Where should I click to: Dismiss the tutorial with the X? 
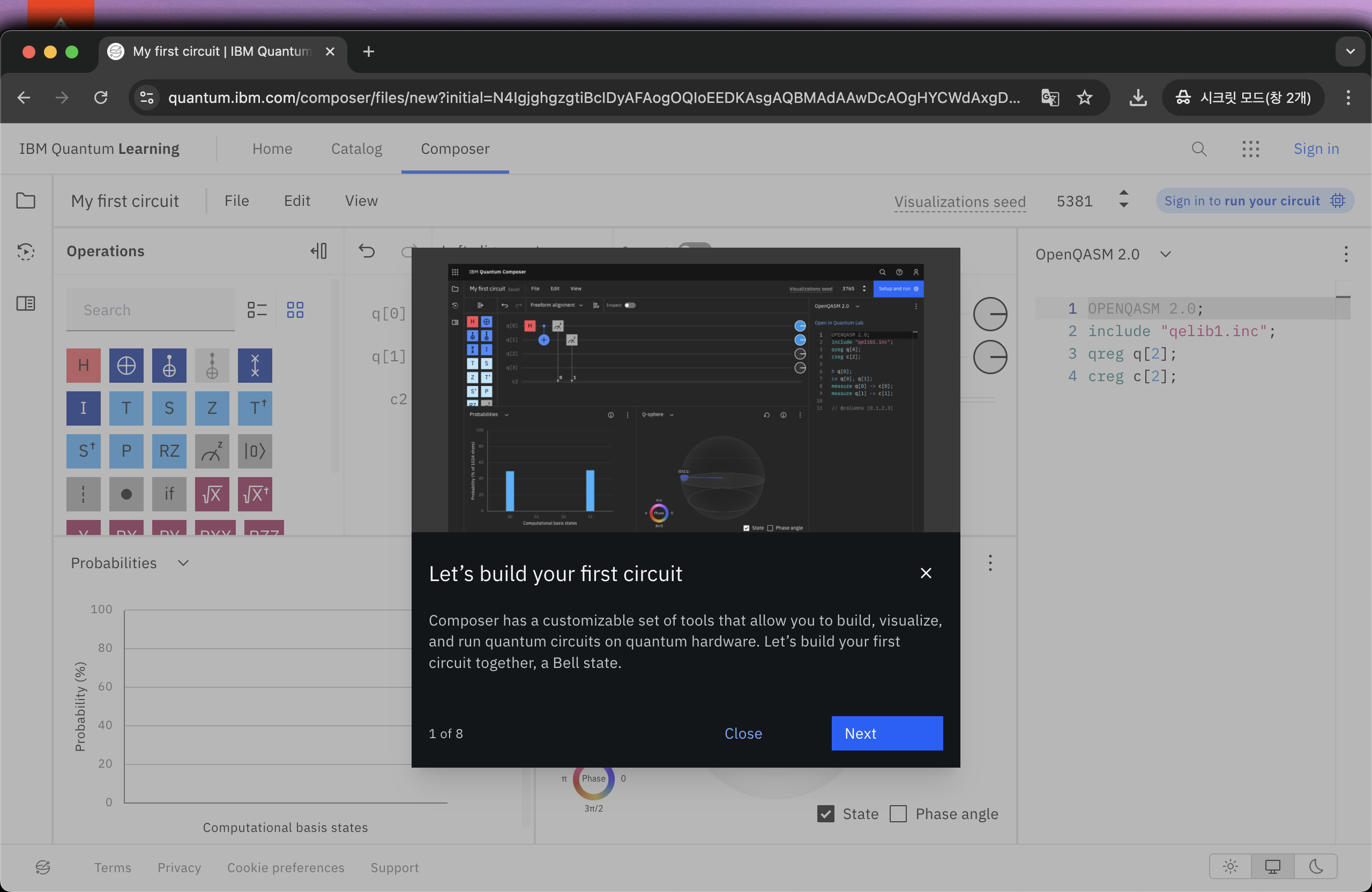click(x=926, y=573)
